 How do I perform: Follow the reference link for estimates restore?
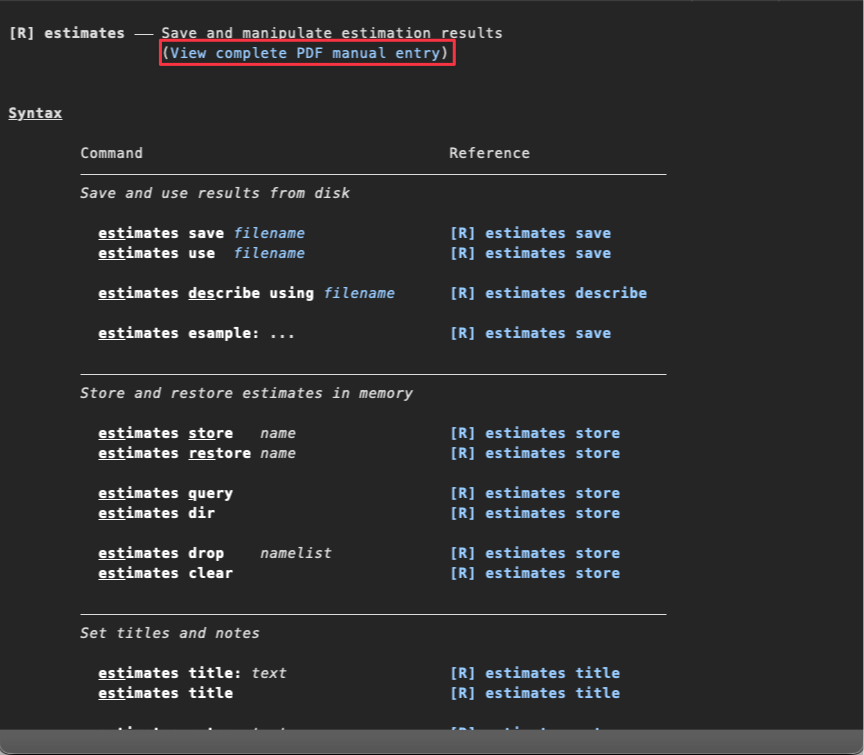click(x=534, y=453)
